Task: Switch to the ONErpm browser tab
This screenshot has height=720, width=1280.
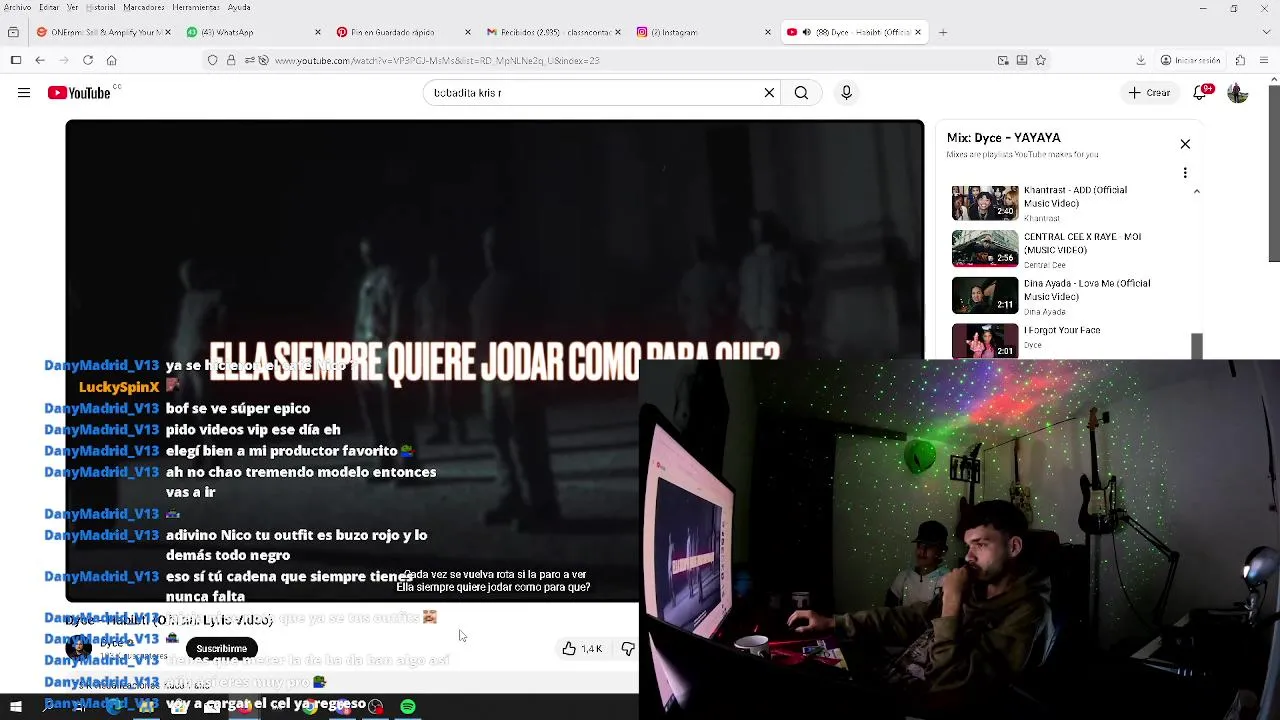Action: pyautogui.click(x=100, y=32)
